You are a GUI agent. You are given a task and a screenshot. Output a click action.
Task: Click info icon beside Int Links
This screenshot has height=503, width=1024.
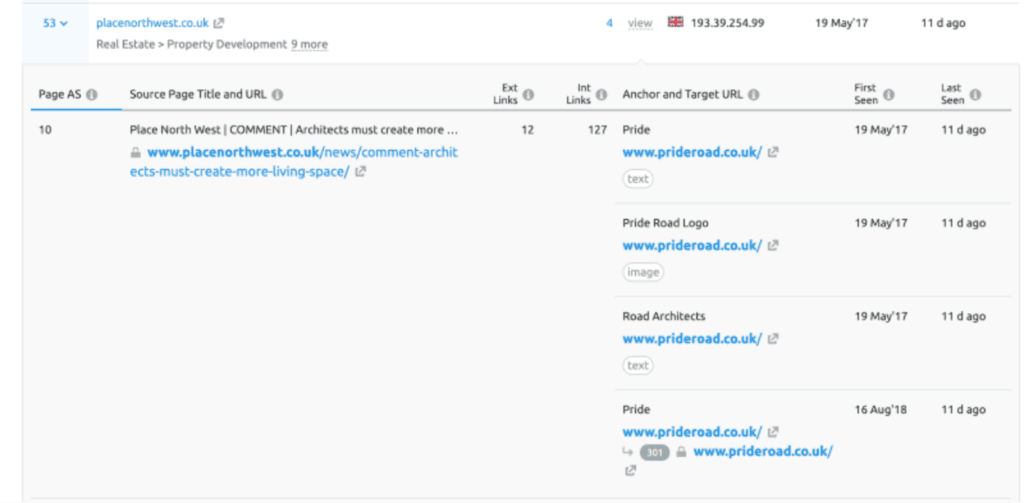pyautogui.click(x=601, y=95)
